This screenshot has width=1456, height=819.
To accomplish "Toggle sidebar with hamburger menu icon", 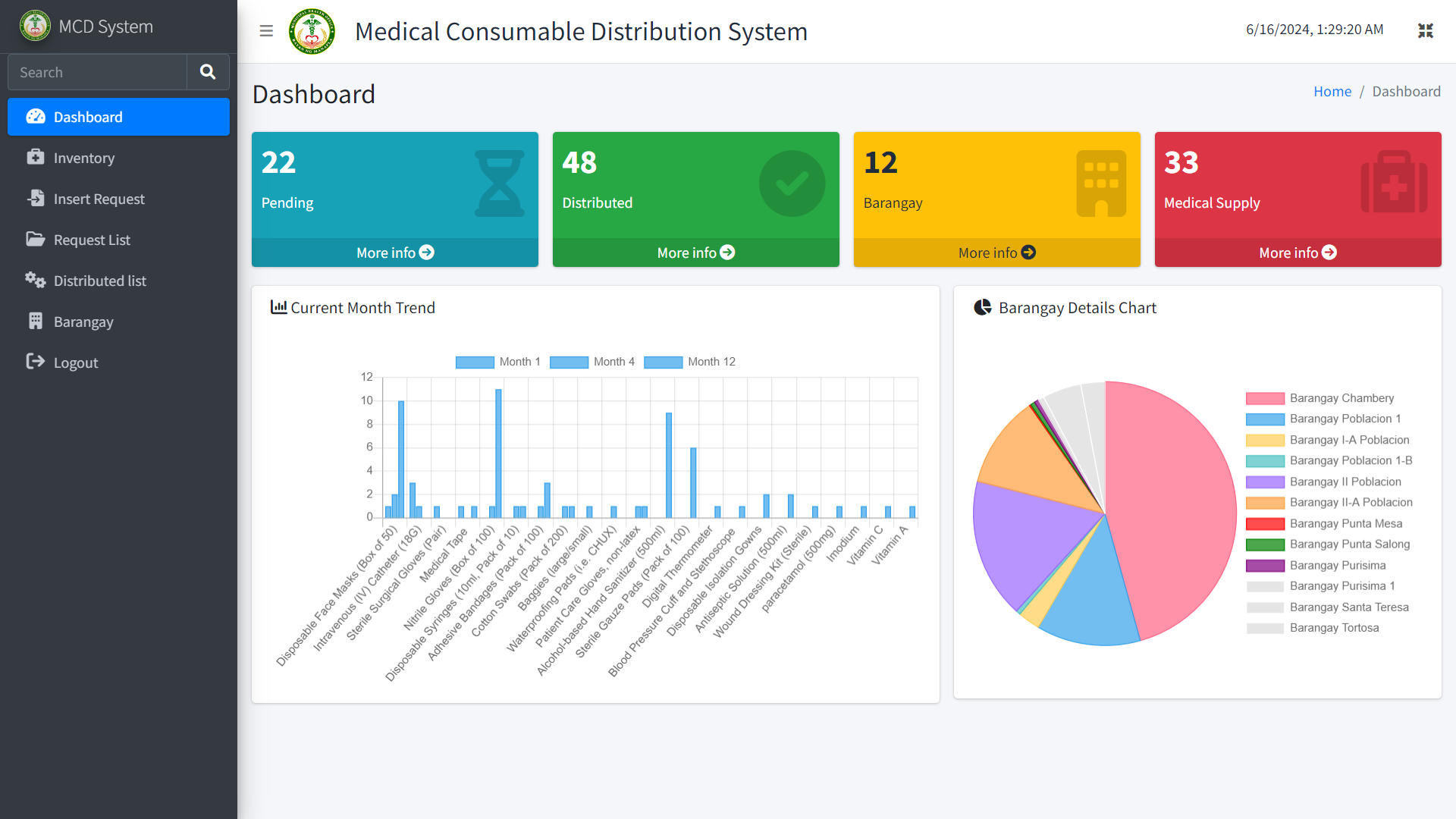I will click(x=266, y=31).
